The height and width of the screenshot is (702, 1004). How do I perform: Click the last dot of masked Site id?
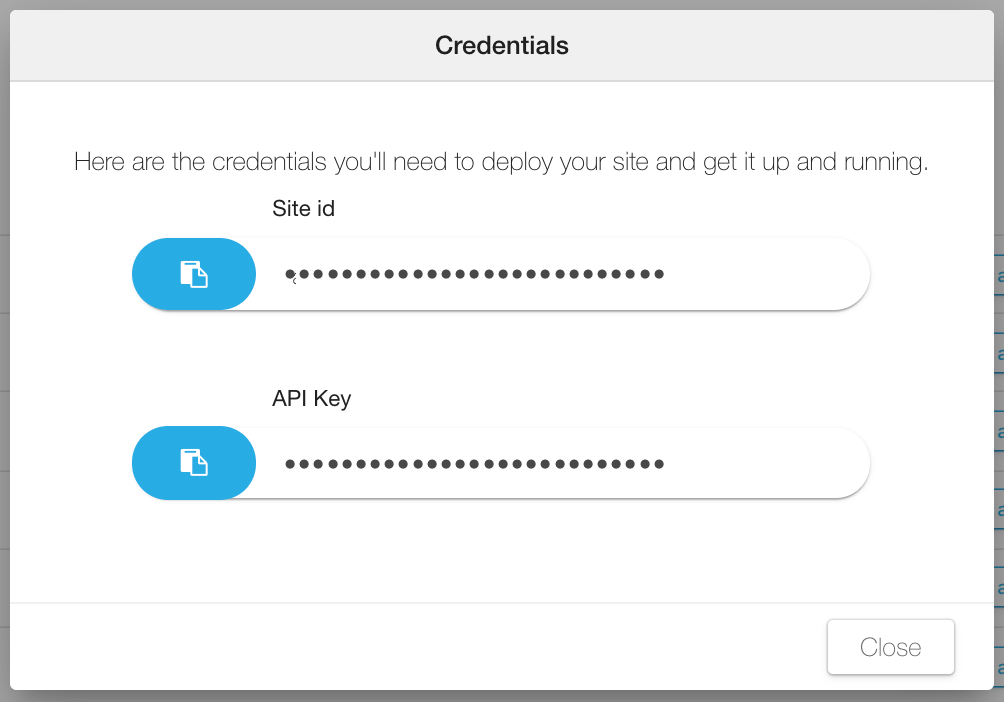click(659, 273)
